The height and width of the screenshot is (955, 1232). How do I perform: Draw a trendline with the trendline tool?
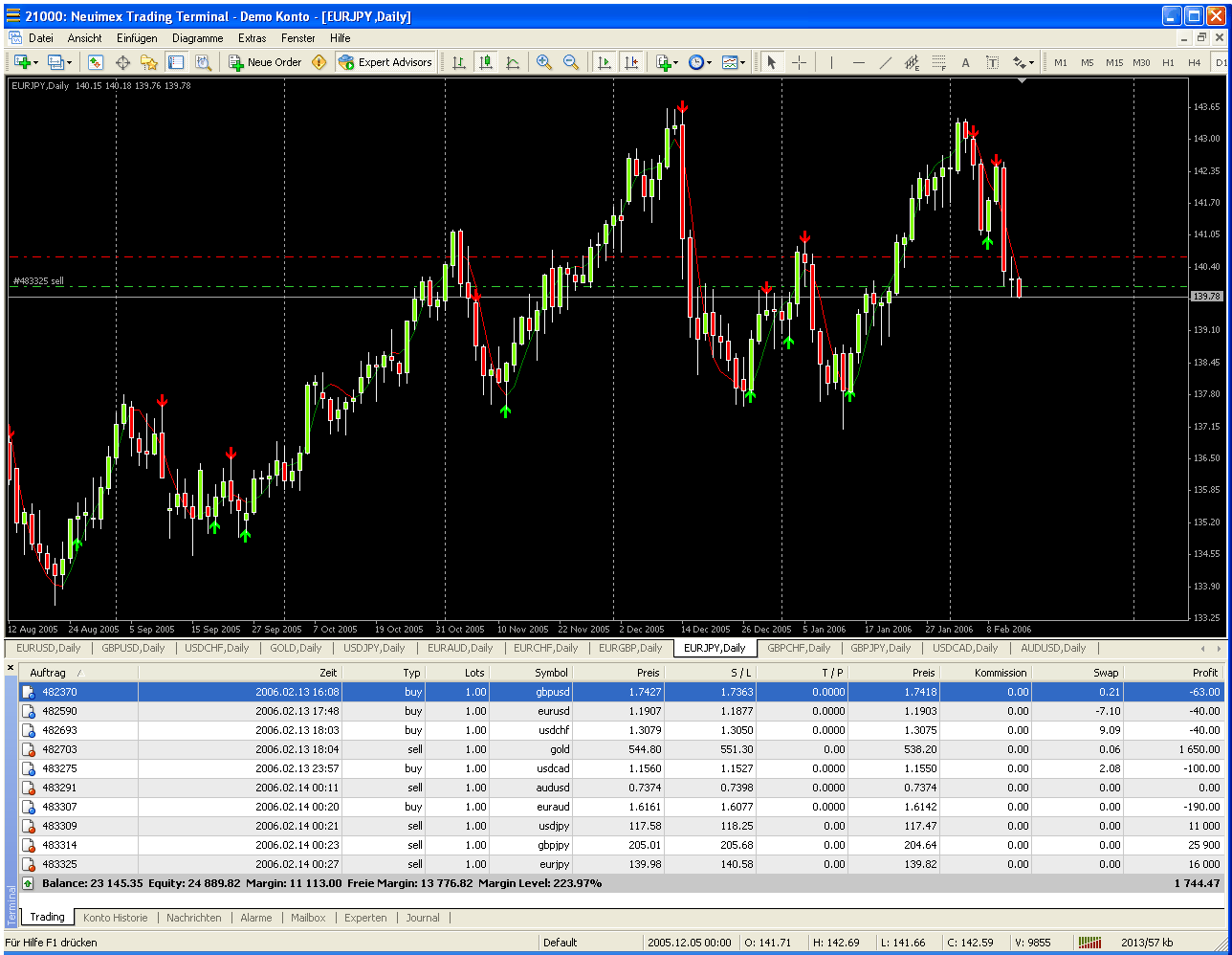885,62
